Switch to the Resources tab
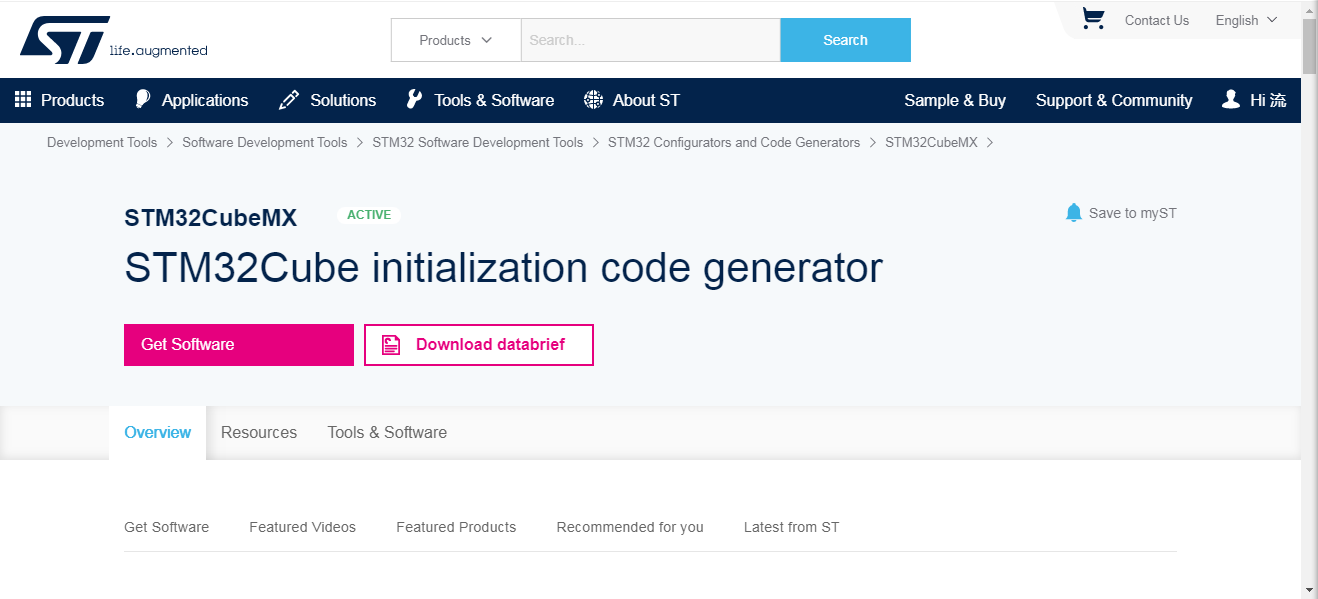1318x599 pixels. pyautogui.click(x=259, y=432)
